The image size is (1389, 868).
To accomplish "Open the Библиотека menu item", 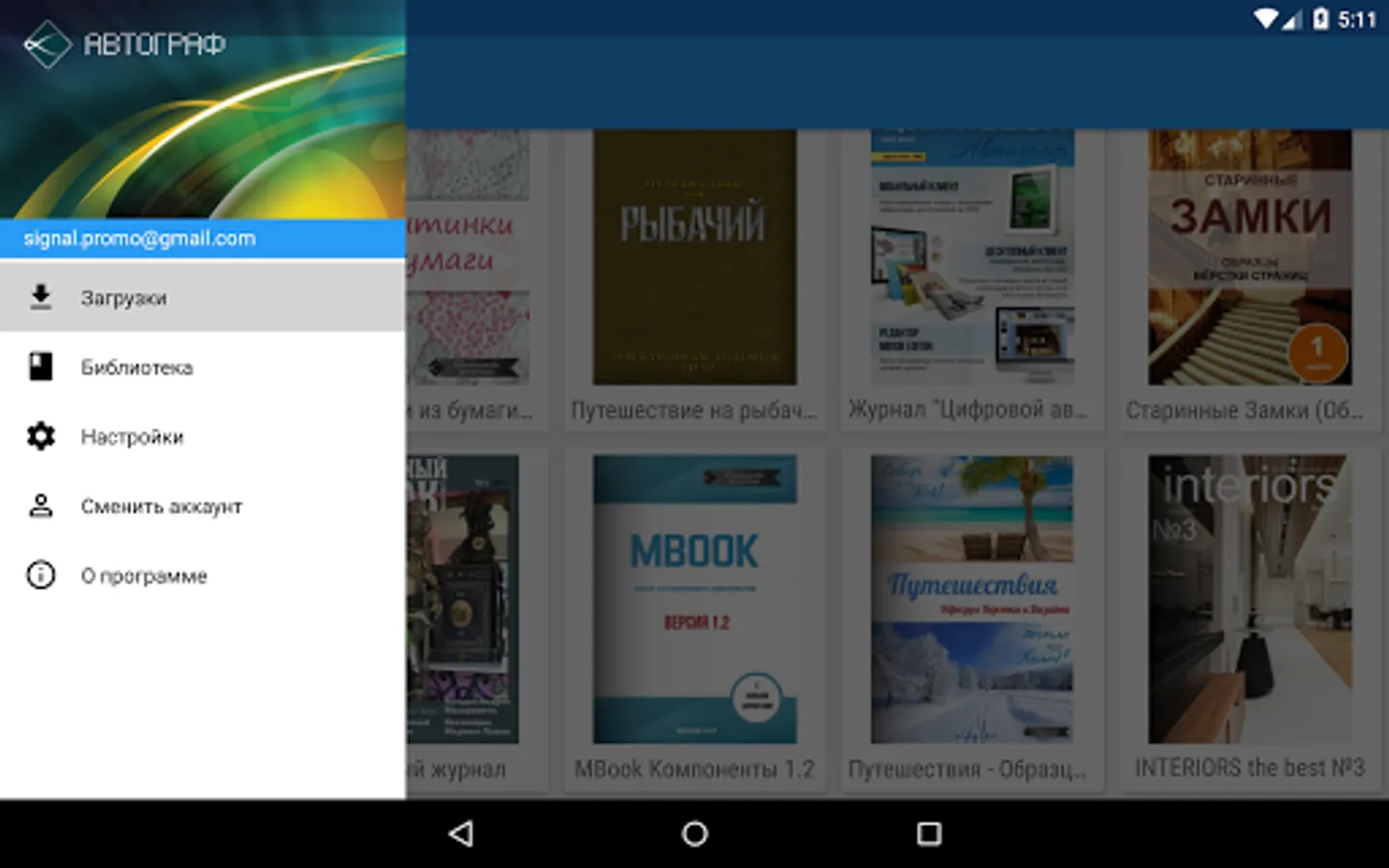I will point(203,366).
